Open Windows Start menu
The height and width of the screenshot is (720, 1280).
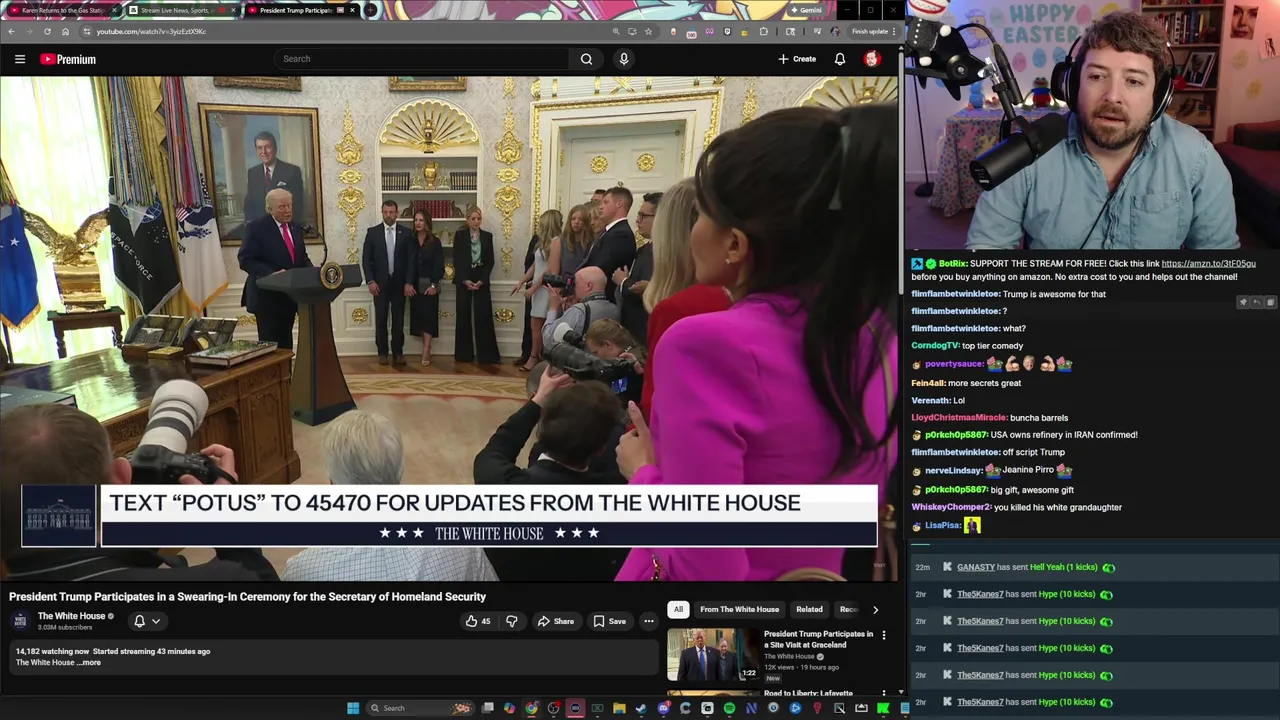(x=353, y=708)
